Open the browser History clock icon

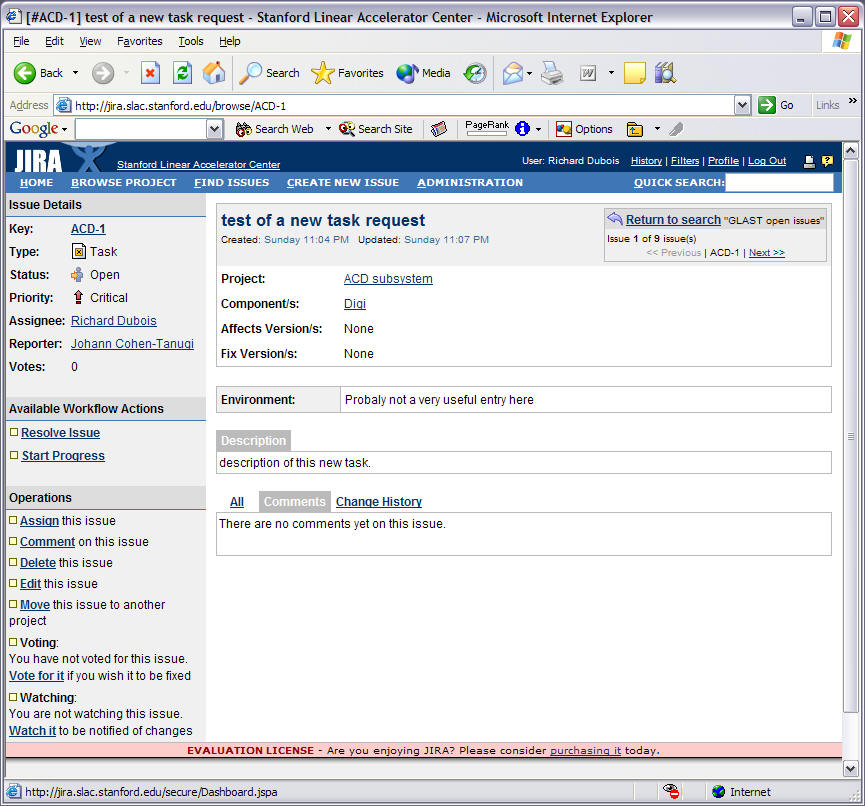[475, 73]
